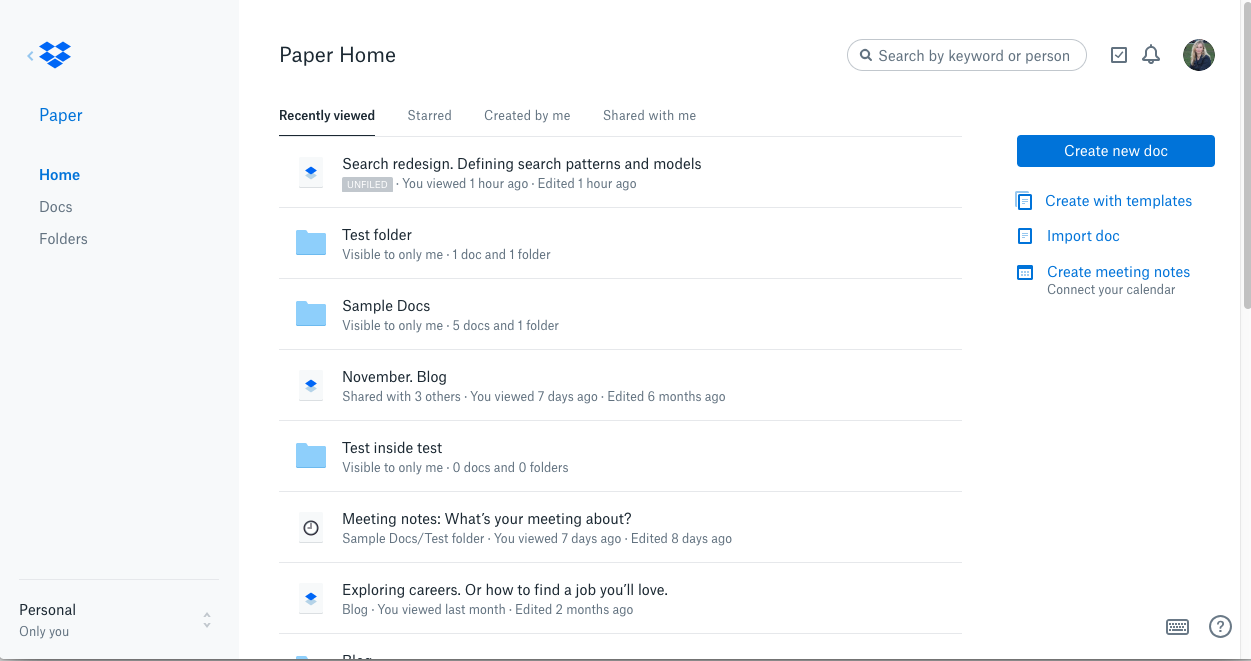Open the Test folder title

[x=377, y=235]
